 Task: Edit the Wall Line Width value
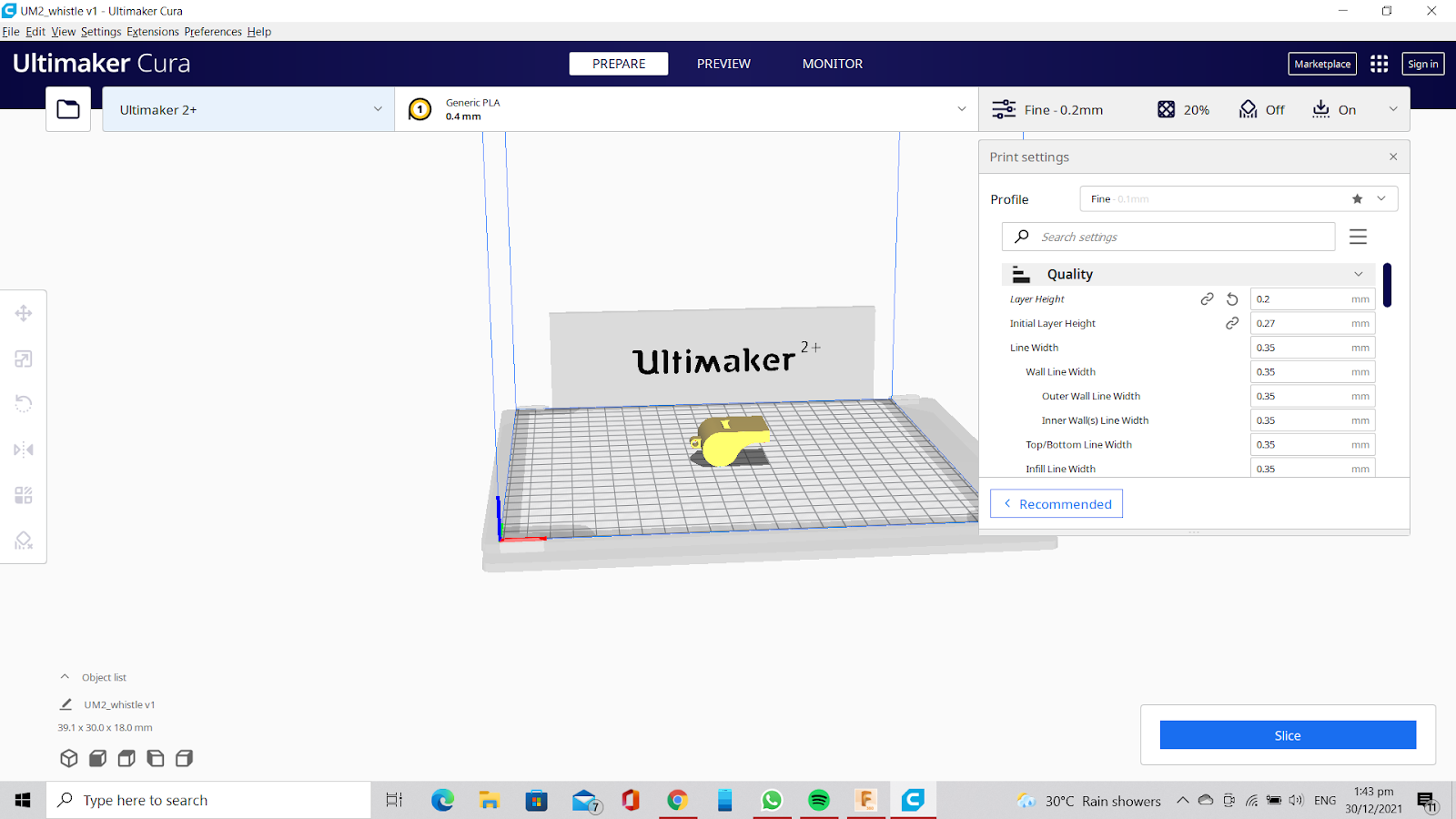coord(1312,371)
